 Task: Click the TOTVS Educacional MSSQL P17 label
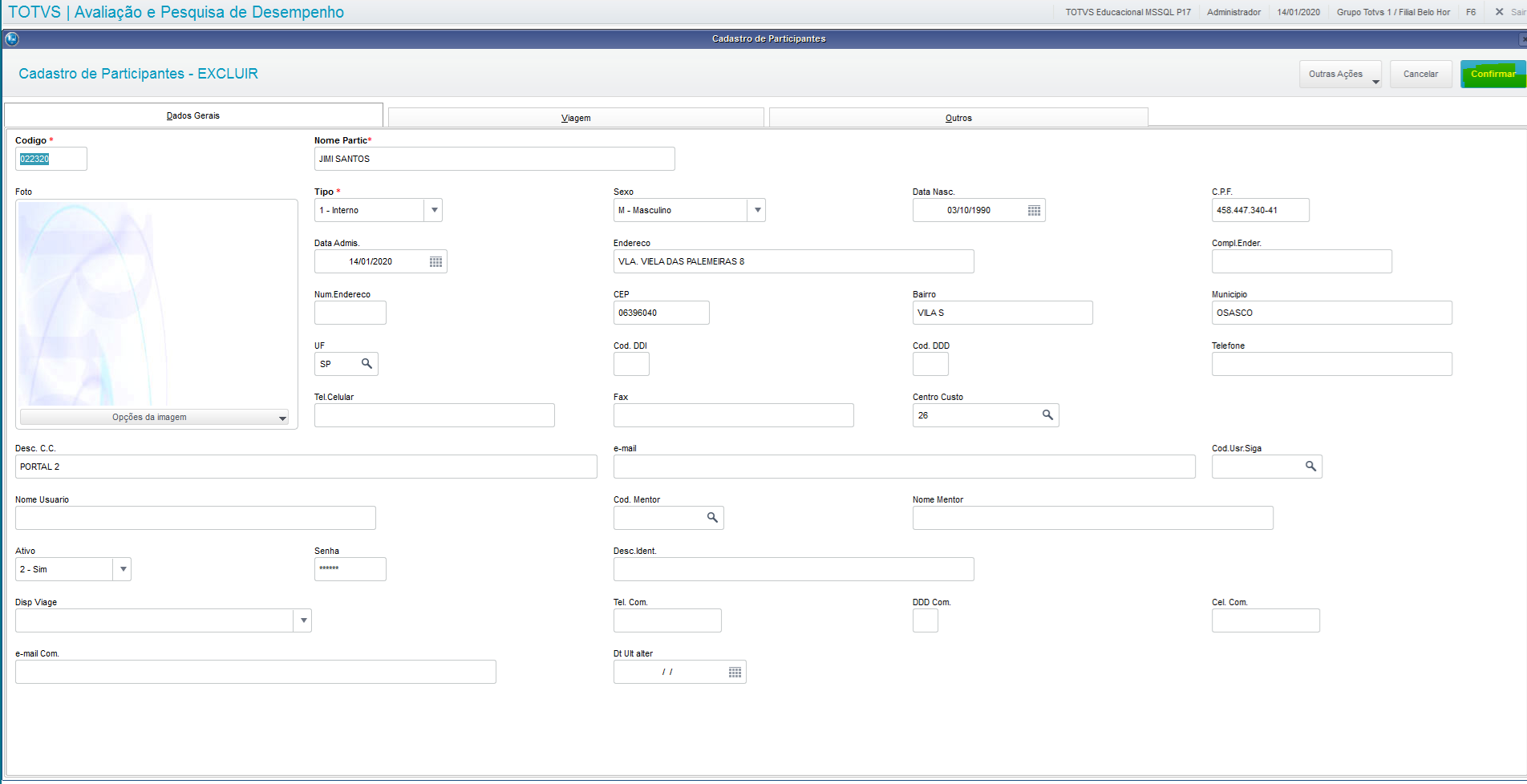pyautogui.click(x=1128, y=12)
